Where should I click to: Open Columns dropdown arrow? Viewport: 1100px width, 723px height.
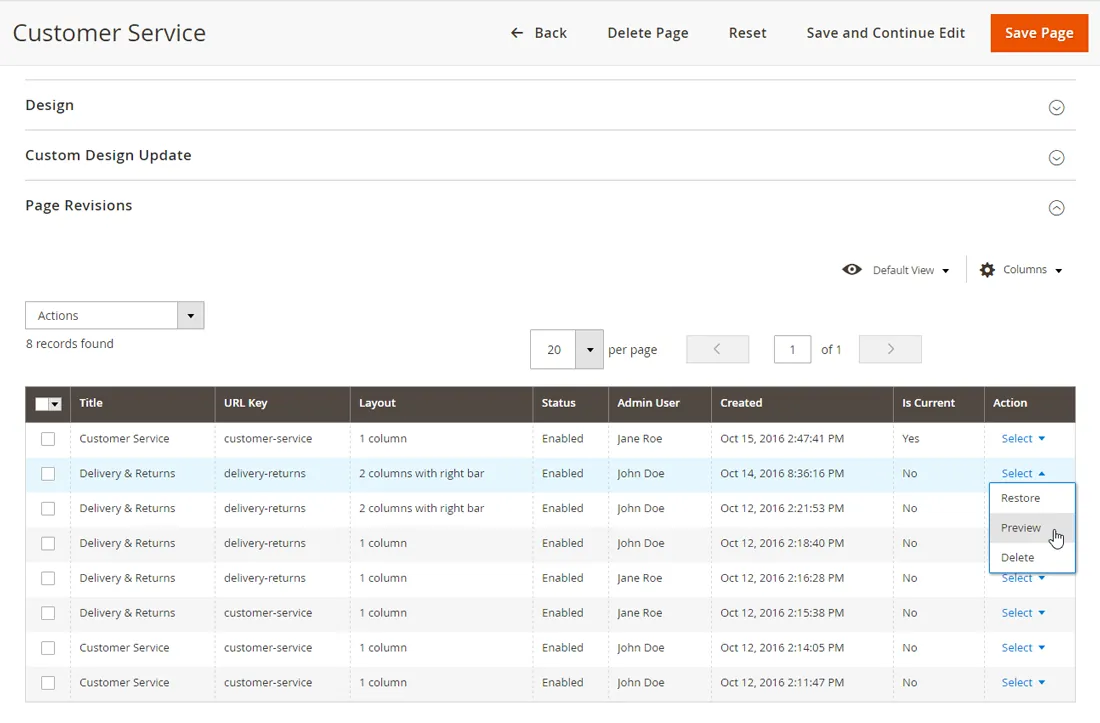1059,271
